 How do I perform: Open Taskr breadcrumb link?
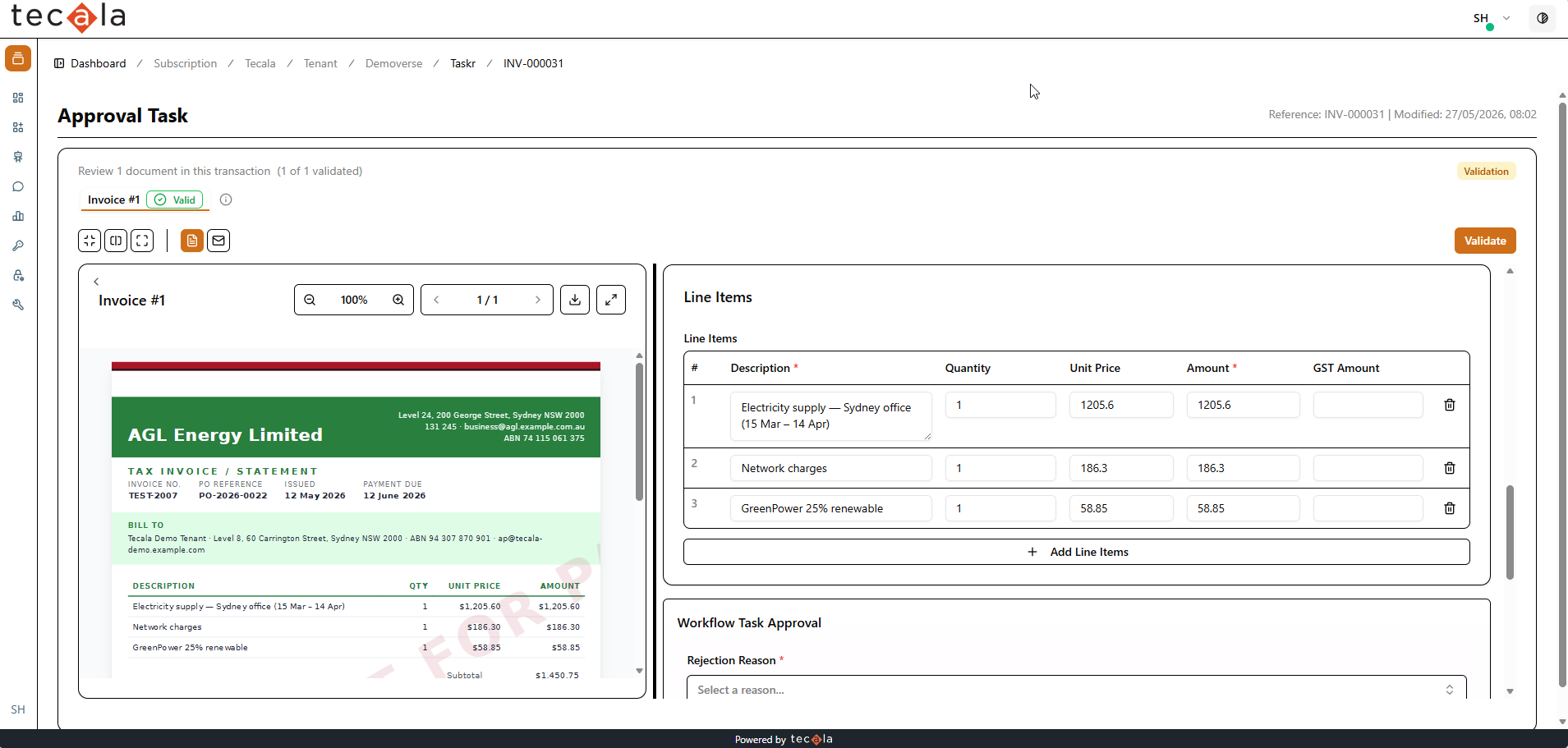point(463,63)
